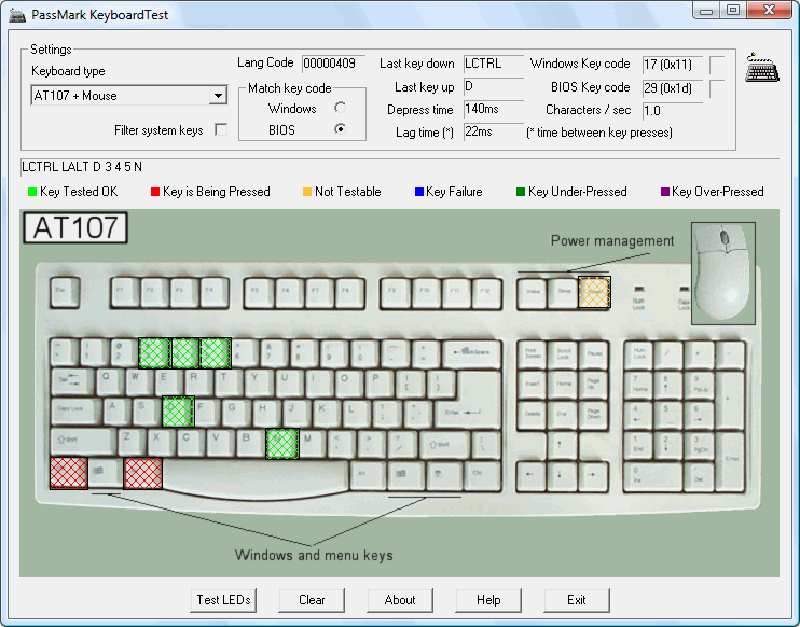Click the Last key down field
This screenshot has width=800, height=627.
click(494, 64)
